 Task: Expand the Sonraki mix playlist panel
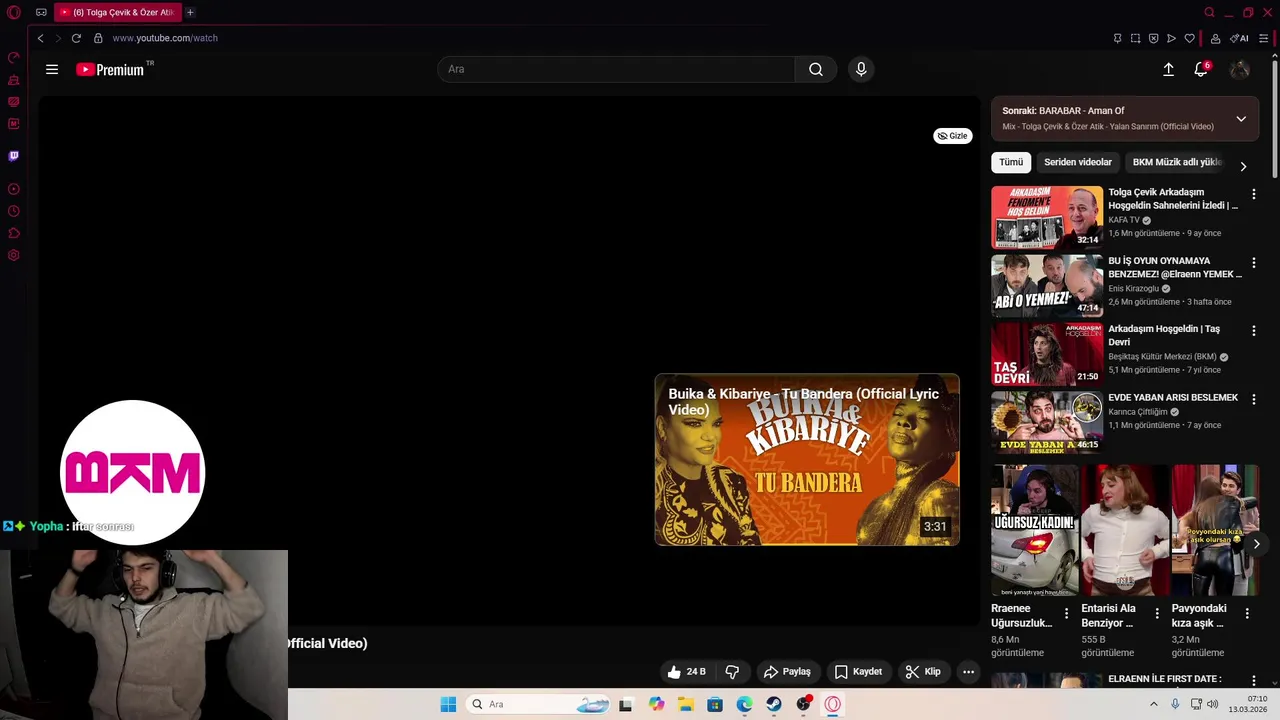[1241, 119]
